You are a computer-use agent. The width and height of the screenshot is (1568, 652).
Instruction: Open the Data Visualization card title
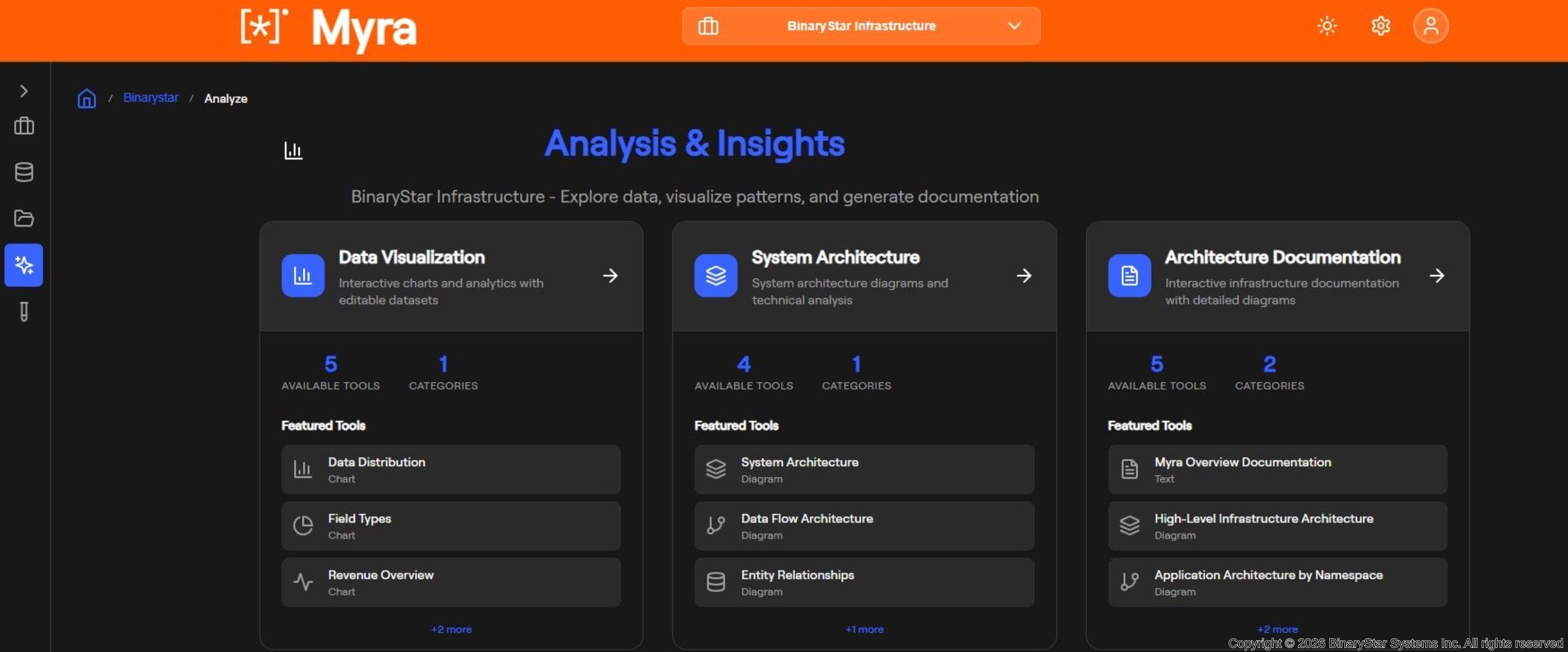tap(412, 257)
